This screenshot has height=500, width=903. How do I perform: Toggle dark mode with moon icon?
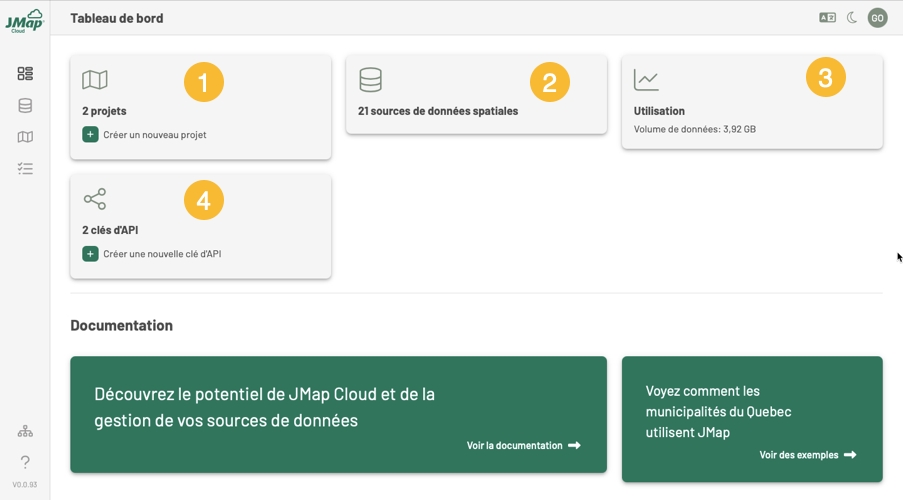click(x=852, y=18)
